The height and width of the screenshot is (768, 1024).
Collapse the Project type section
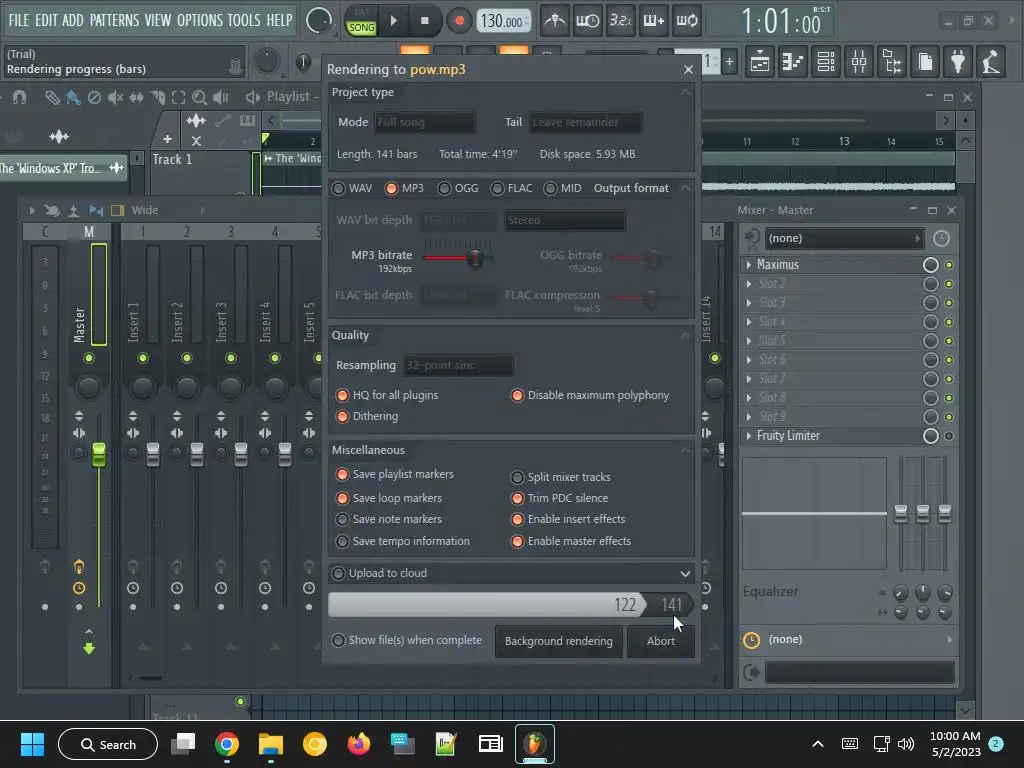(x=685, y=93)
